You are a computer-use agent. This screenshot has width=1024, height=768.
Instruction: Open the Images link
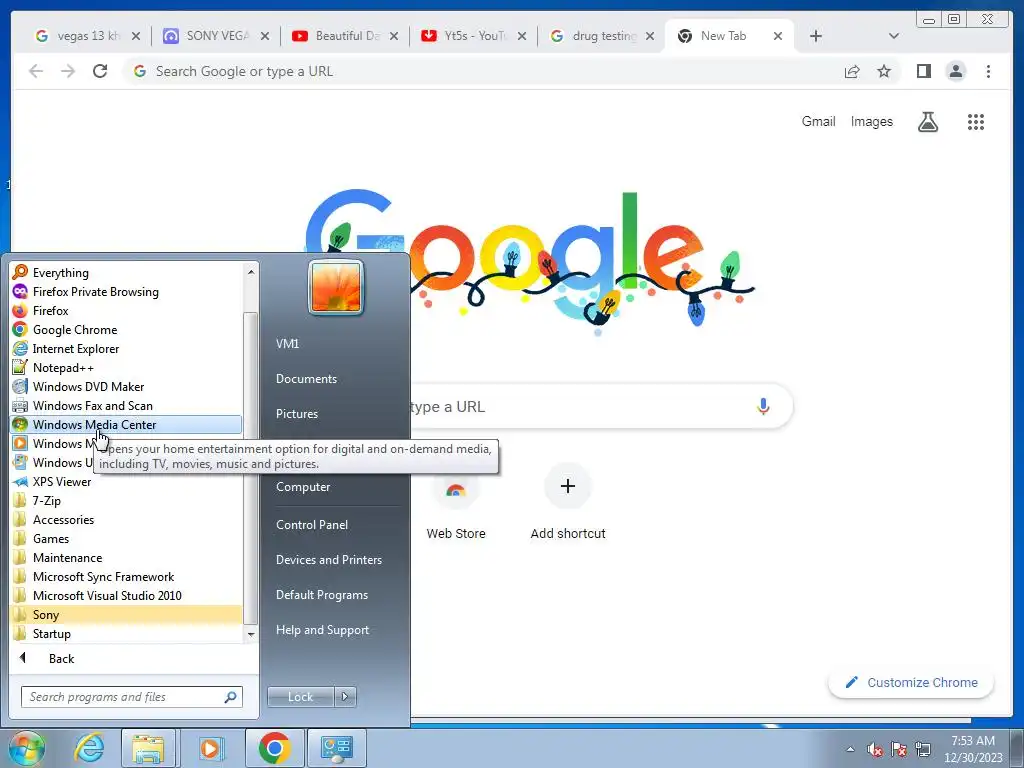(871, 121)
